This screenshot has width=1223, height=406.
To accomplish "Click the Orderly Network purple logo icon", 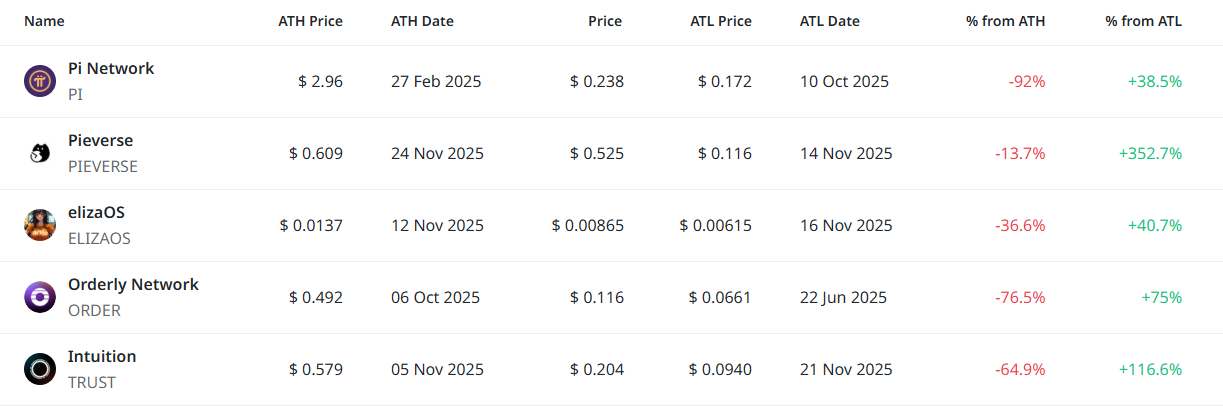I will pos(40,297).
